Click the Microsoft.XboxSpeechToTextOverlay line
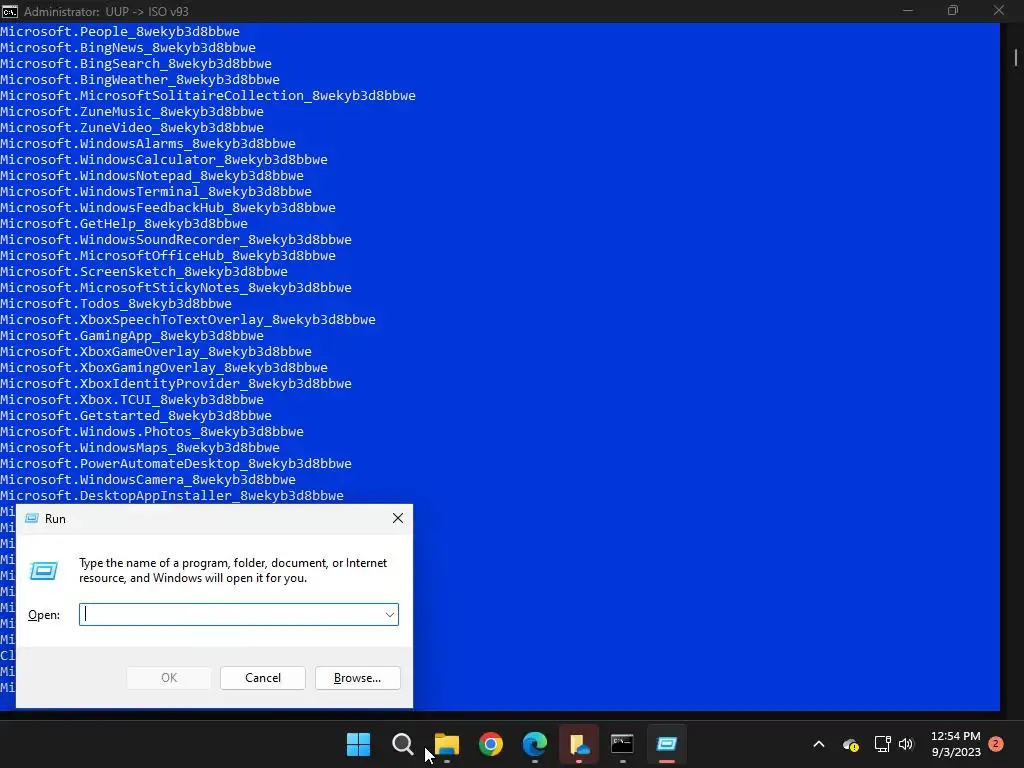Image resolution: width=1024 pixels, height=768 pixels. click(x=188, y=319)
